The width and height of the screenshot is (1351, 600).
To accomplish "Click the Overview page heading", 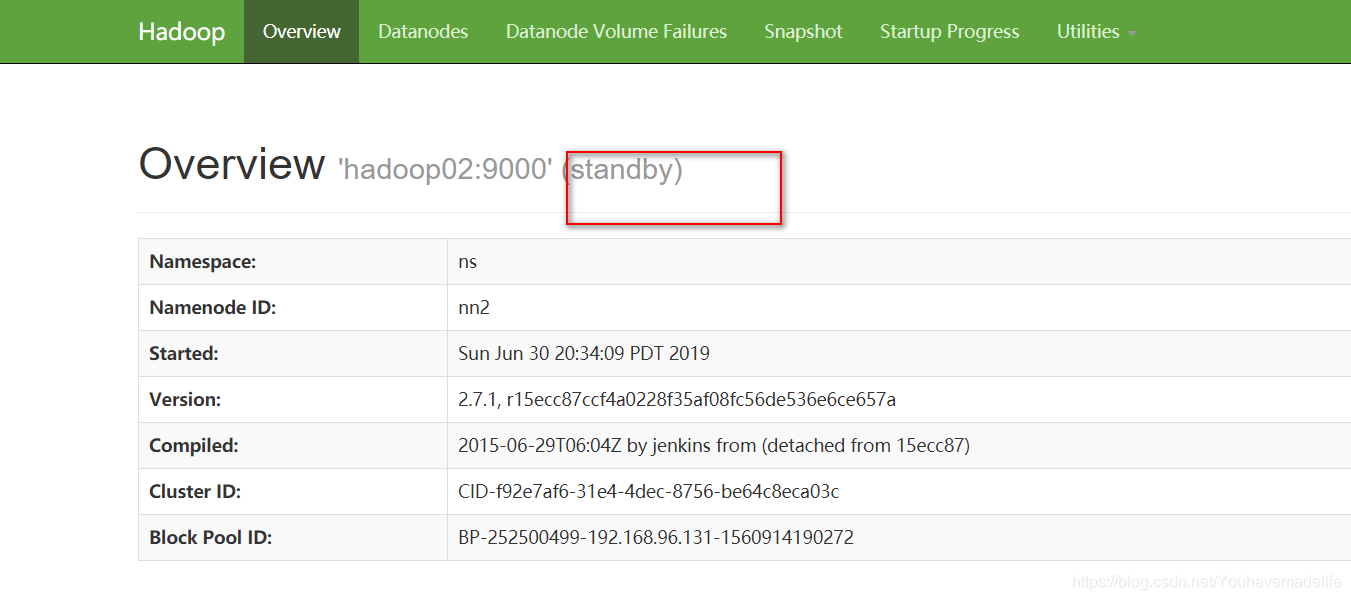I will pos(232,163).
